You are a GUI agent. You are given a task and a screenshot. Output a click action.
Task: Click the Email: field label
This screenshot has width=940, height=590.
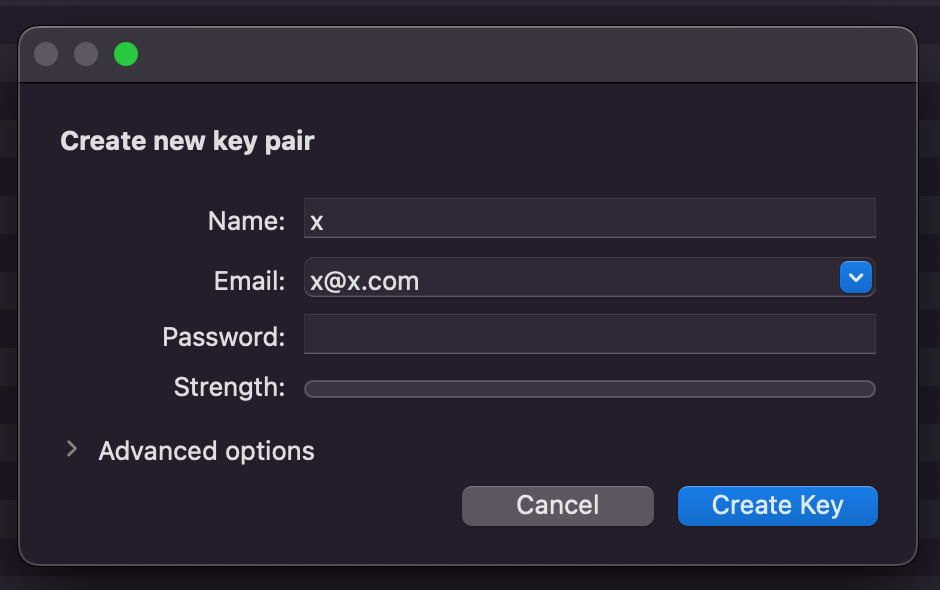[249, 281]
